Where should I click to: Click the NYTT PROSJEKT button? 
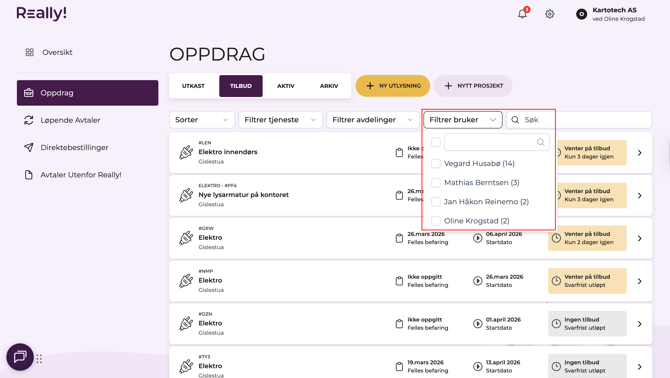[473, 86]
